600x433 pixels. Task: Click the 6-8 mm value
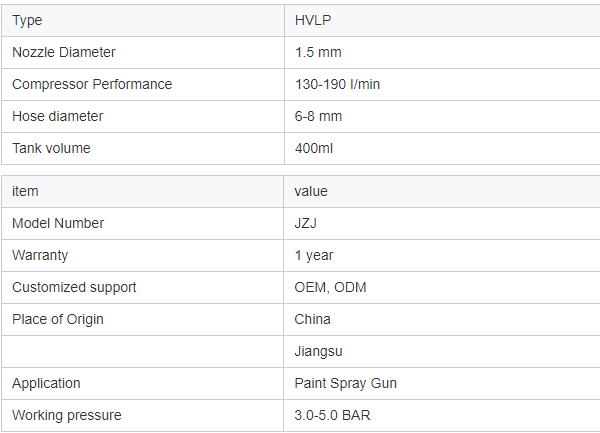coord(318,116)
